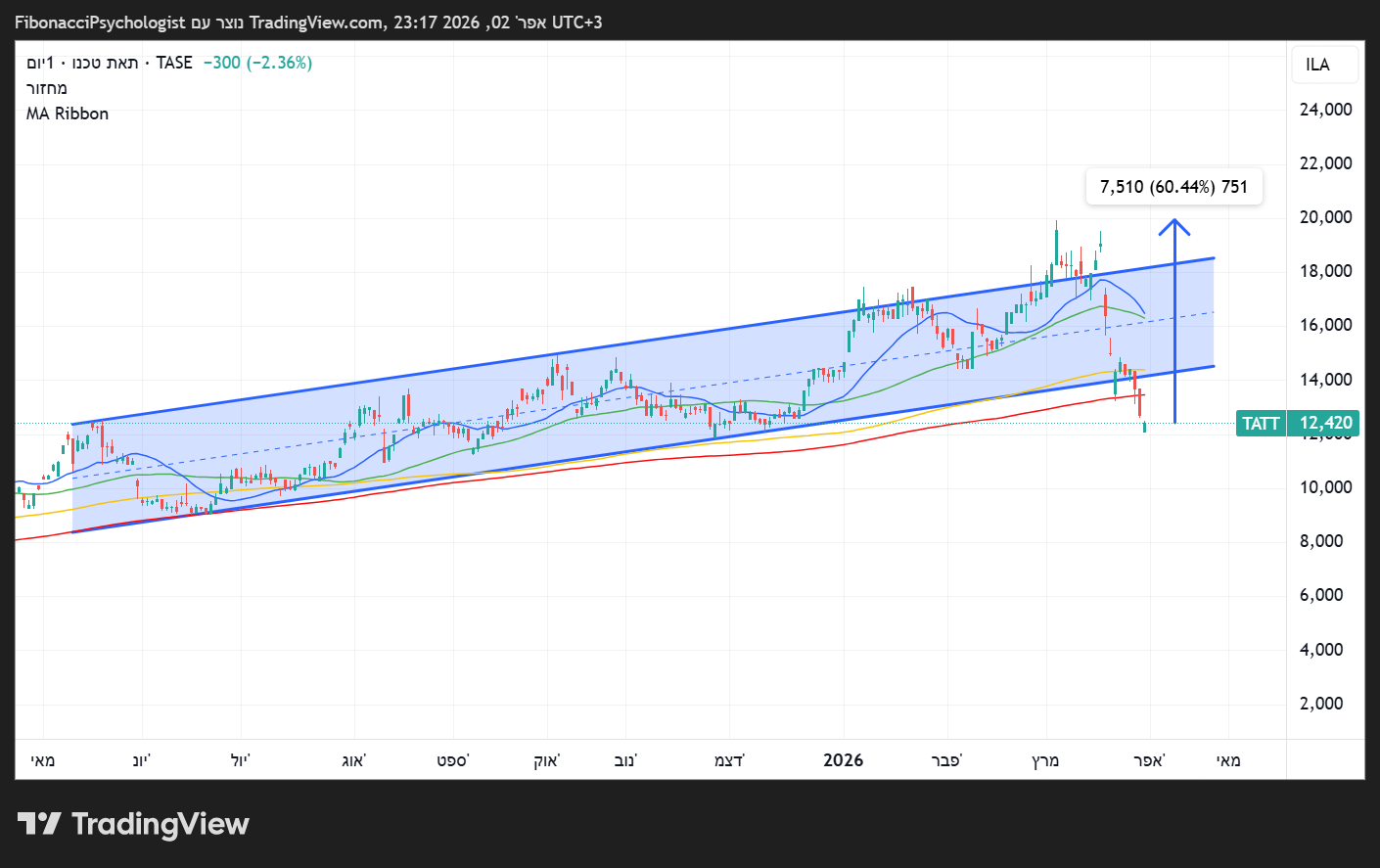Click the אוג' month label
Image resolution: width=1380 pixels, height=868 pixels.
(x=353, y=760)
